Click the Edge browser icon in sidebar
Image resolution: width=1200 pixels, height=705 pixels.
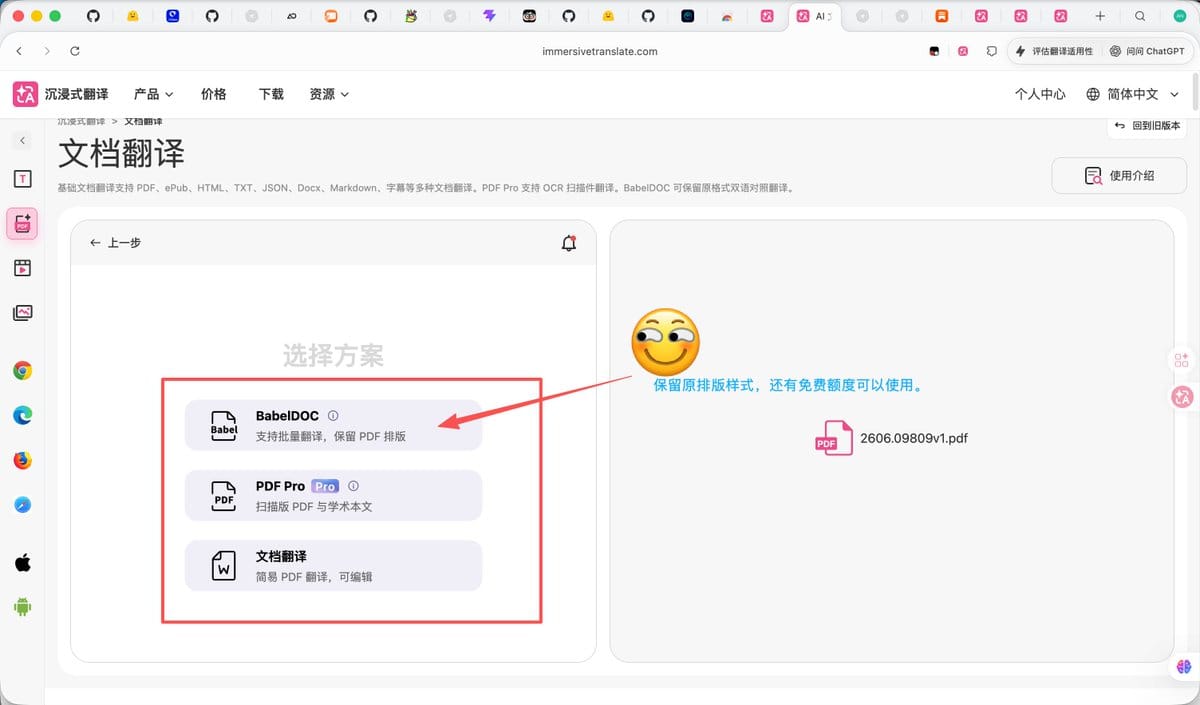(x=22, y=416)
